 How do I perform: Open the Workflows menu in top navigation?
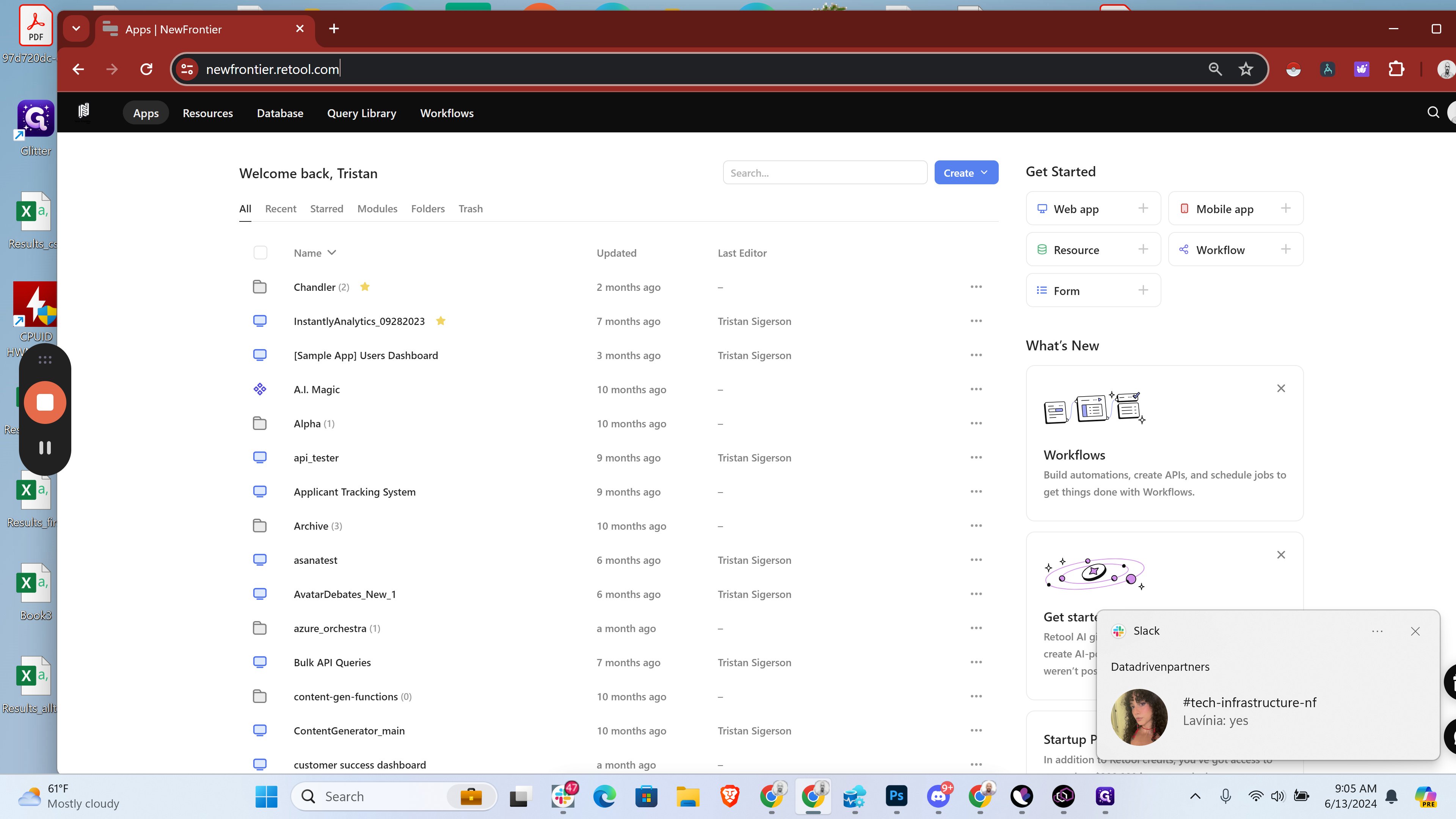click(x=447, y=113)
